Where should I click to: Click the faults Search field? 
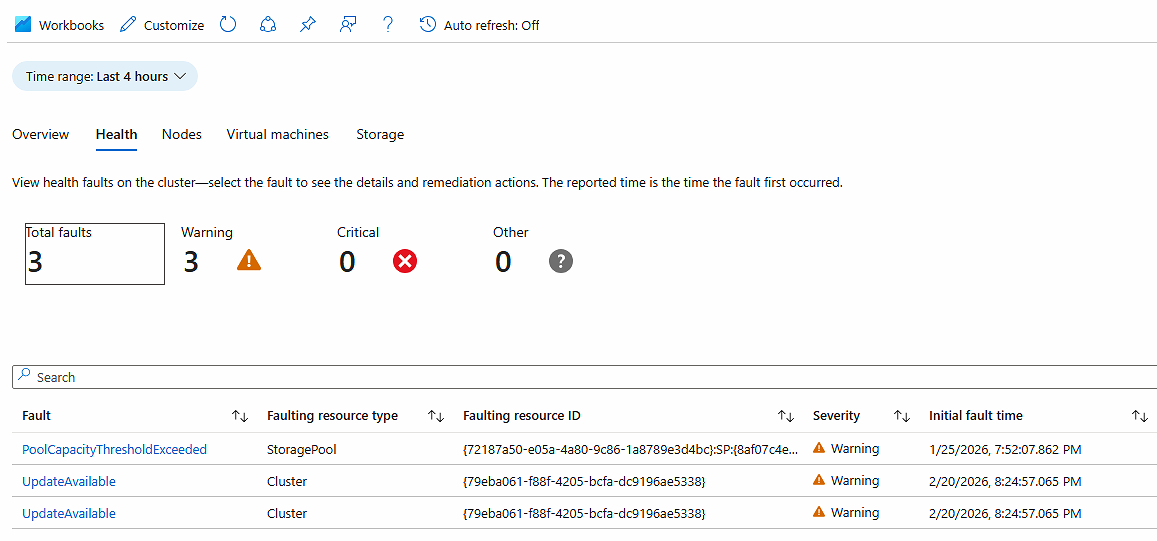pos(580,377)
